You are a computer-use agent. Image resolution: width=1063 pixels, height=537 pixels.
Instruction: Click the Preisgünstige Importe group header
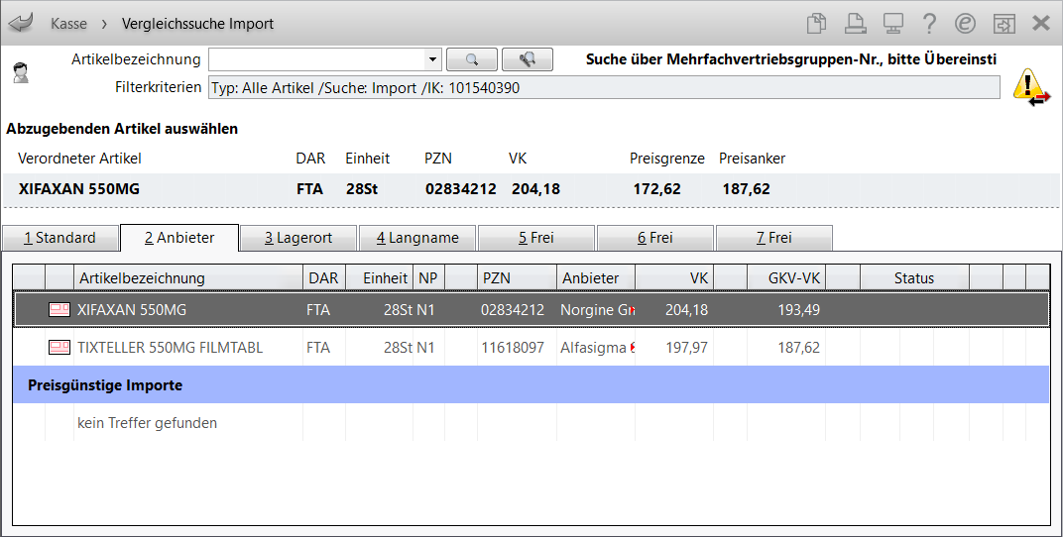point(531,385)
